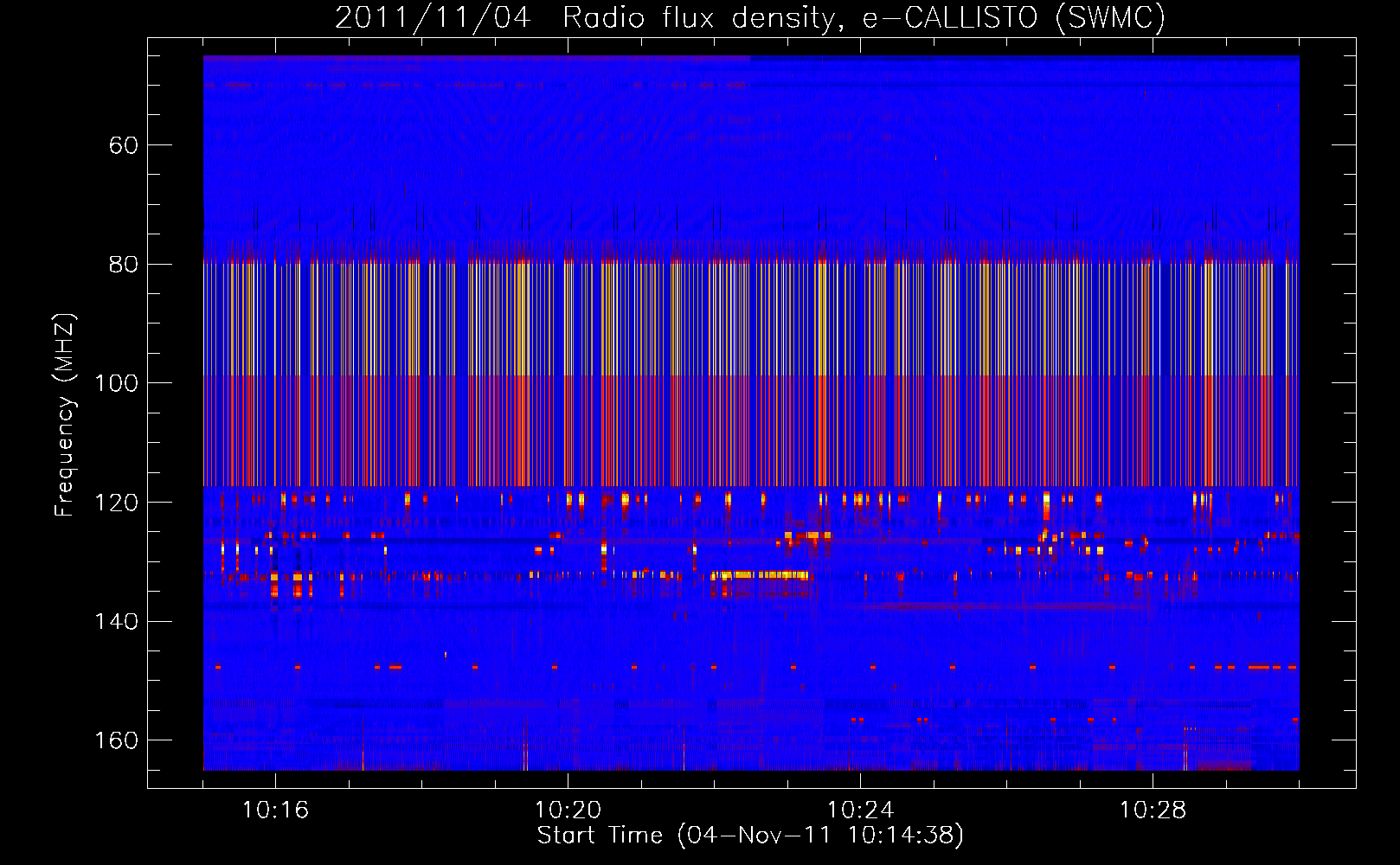Click the 10:28 time tick label
This screenshot has width=1400, height=865.
point(1153,811)
